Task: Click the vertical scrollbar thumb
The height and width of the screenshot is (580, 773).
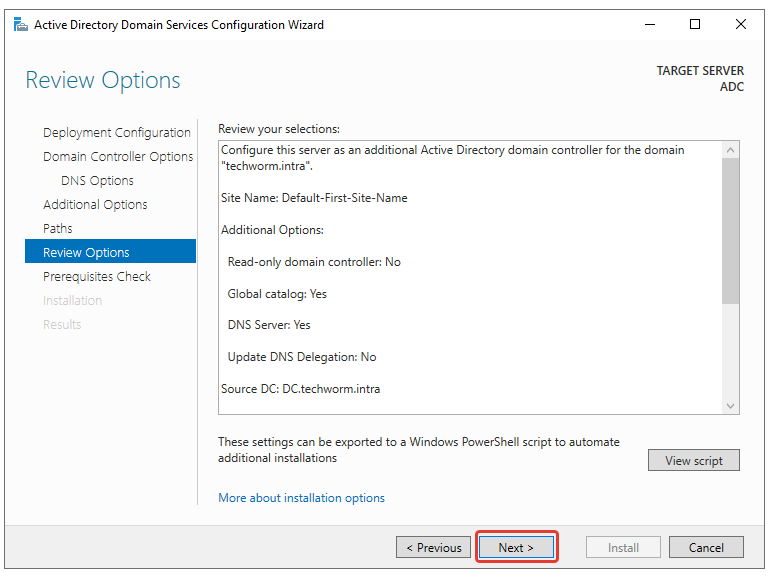Action: [x=730, y=230]
